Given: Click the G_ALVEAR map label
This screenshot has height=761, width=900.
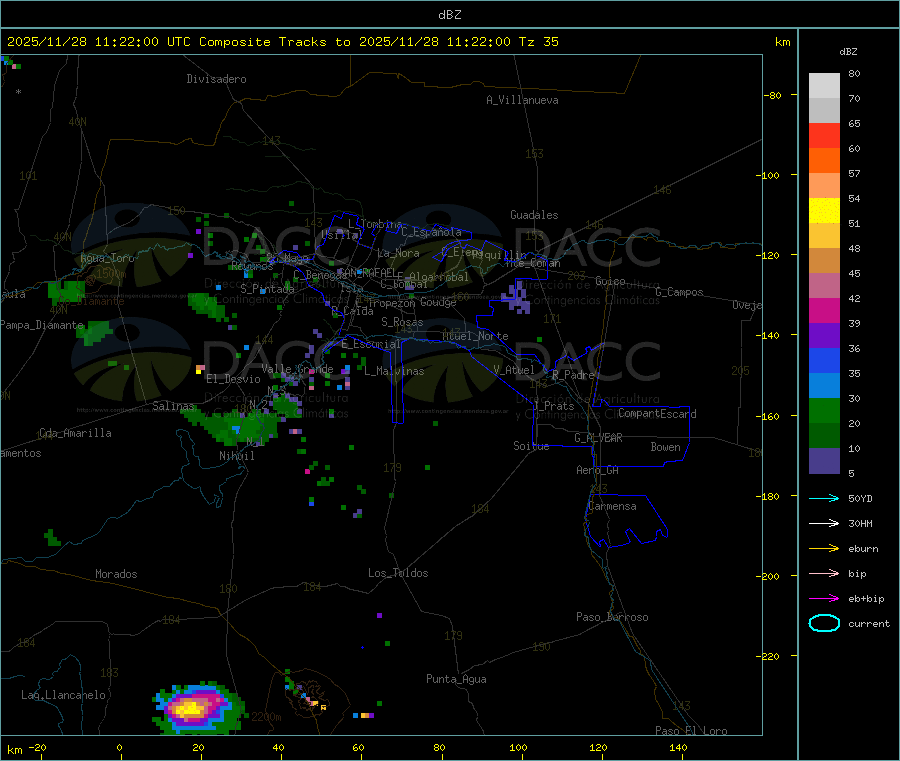Looking at the screenshot, I should [x=598, y=438].
